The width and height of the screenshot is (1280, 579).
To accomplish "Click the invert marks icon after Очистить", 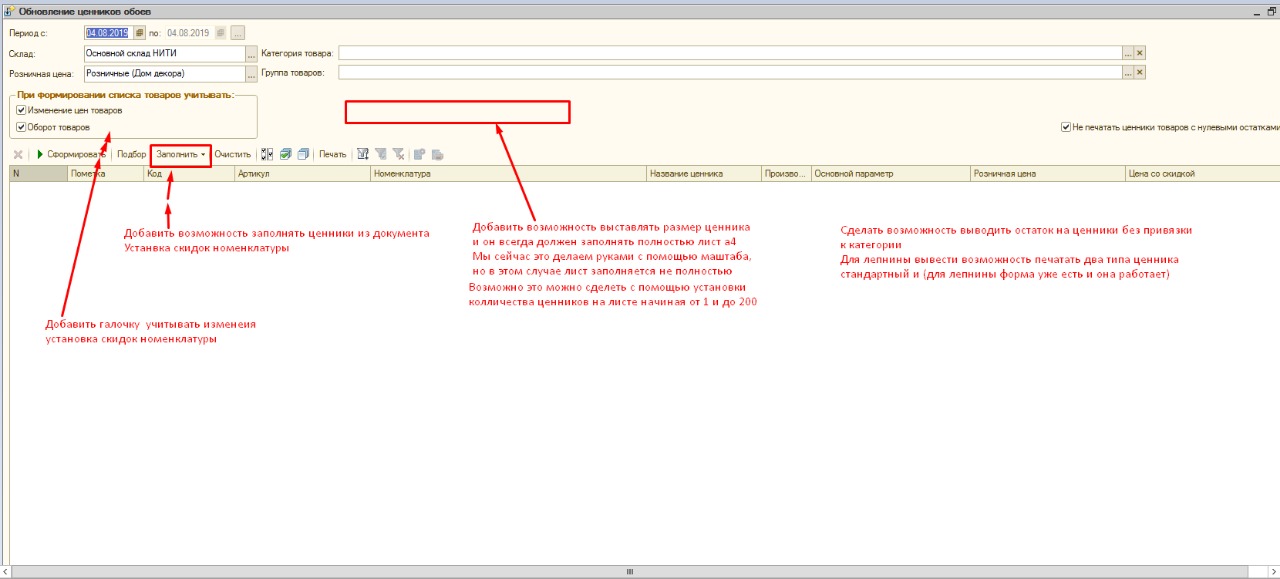I will tap(266, 155).
